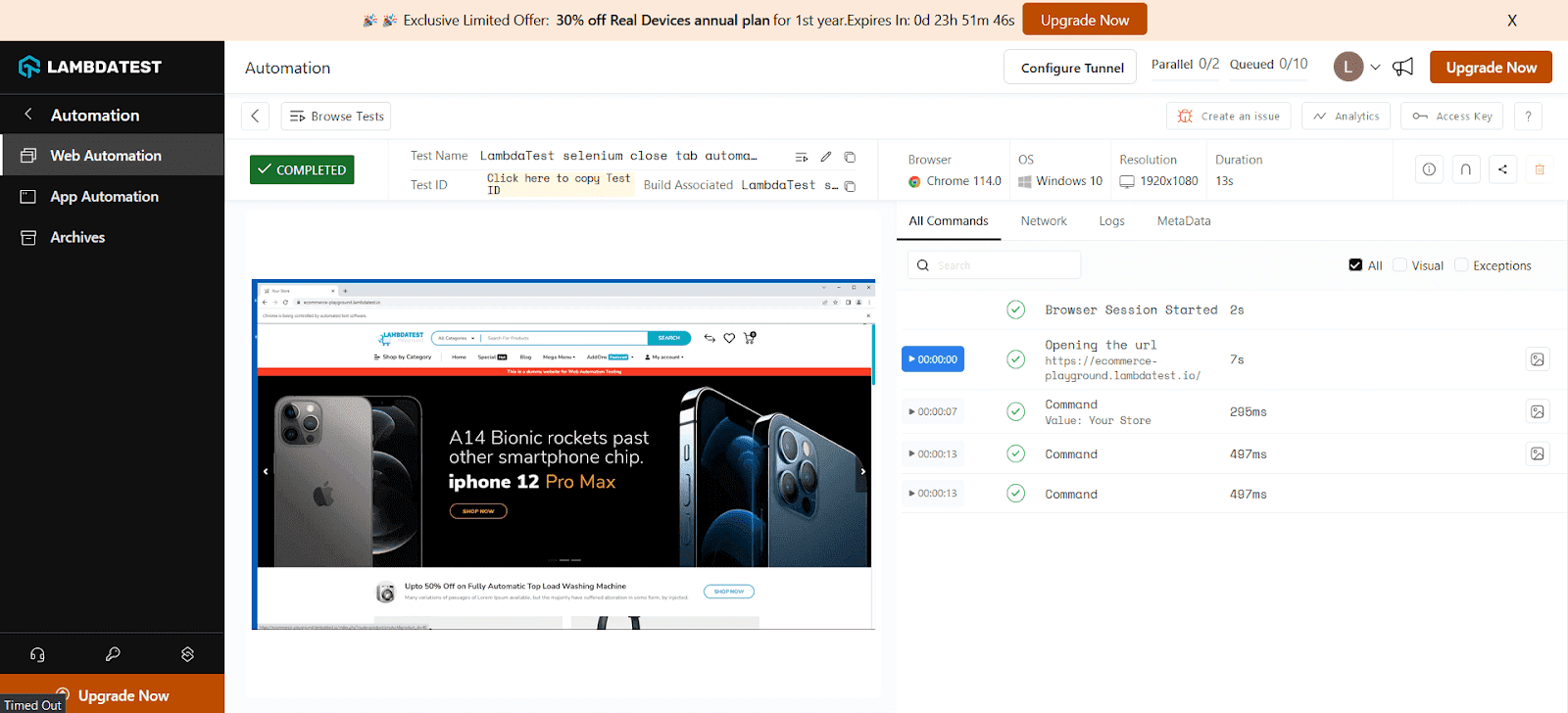Go back using the Automation sidebar arrow

click(28, 115)
